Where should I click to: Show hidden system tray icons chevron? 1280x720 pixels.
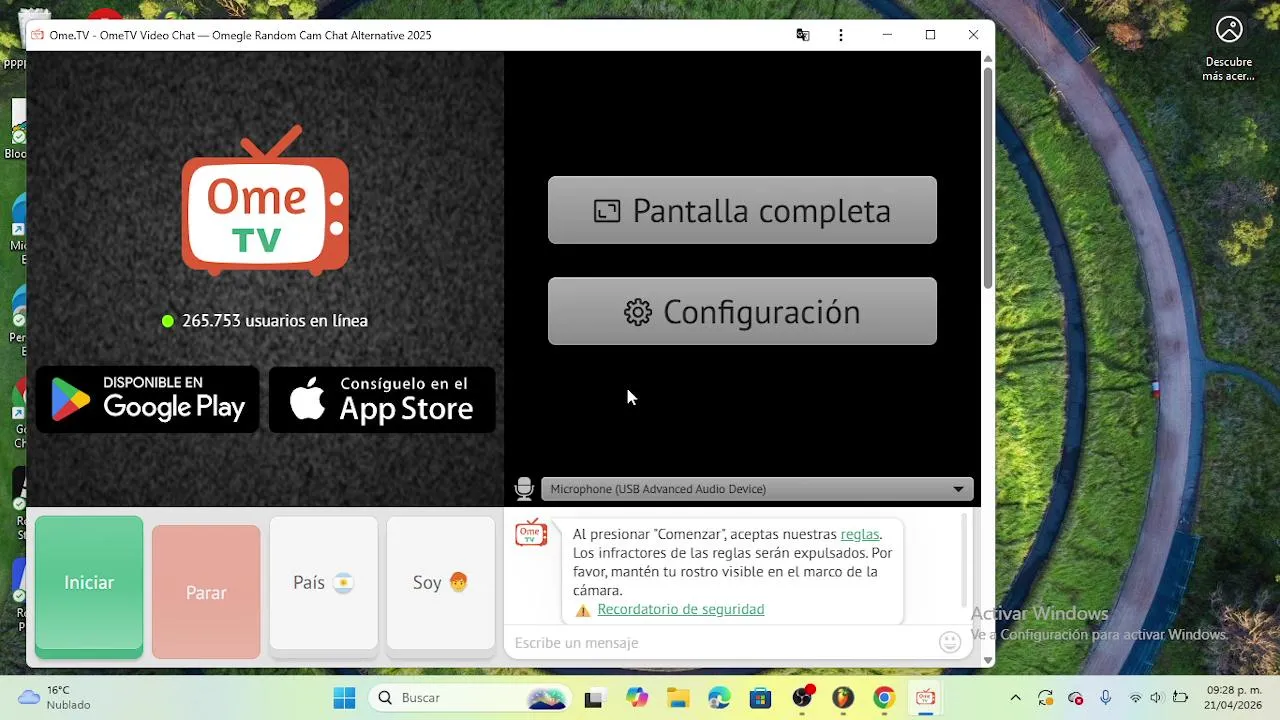point(1016,698)
